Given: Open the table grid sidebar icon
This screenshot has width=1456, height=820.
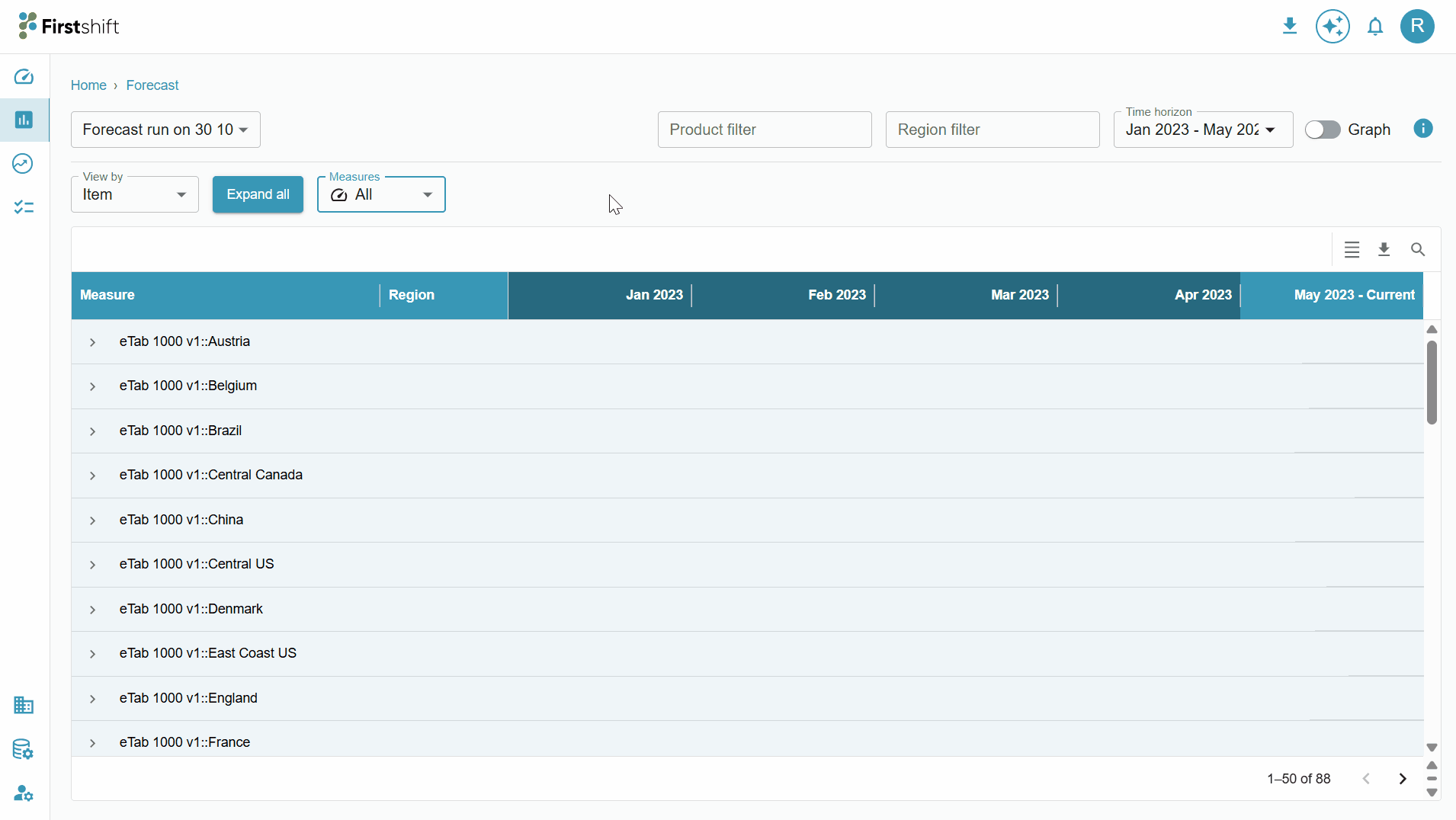Looking at the screenshot, I should pyautogui.click(x=24, y=705).
